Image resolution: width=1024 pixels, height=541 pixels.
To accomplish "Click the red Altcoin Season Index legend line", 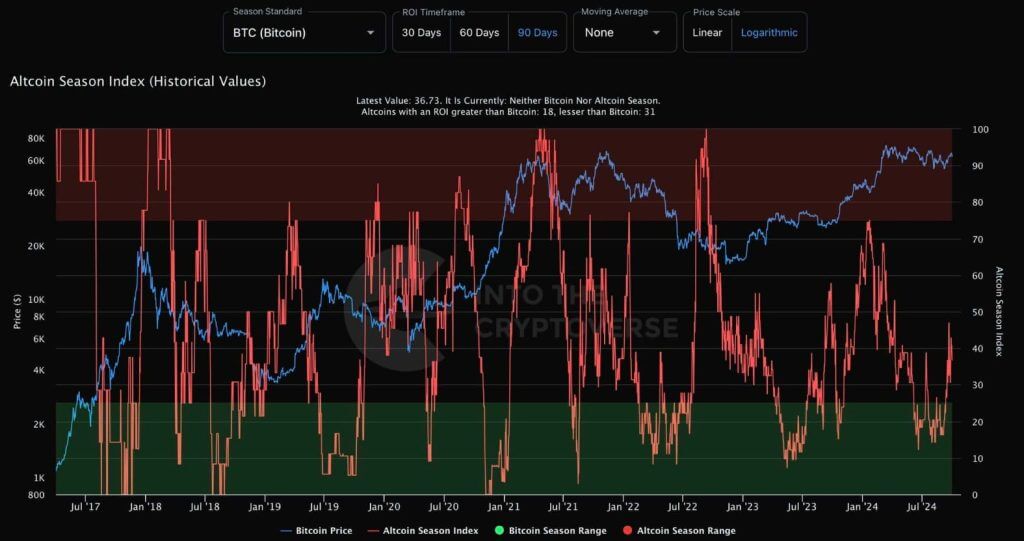I will tap(373, 531).
